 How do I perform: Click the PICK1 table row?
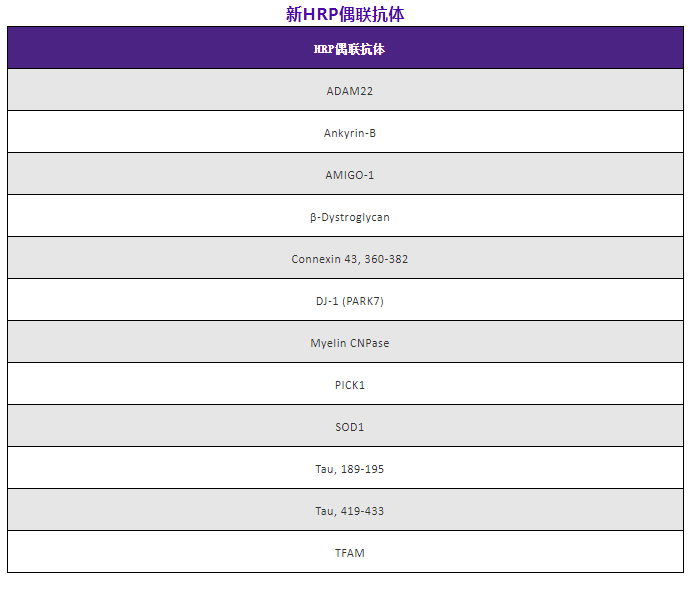[349, 385]
